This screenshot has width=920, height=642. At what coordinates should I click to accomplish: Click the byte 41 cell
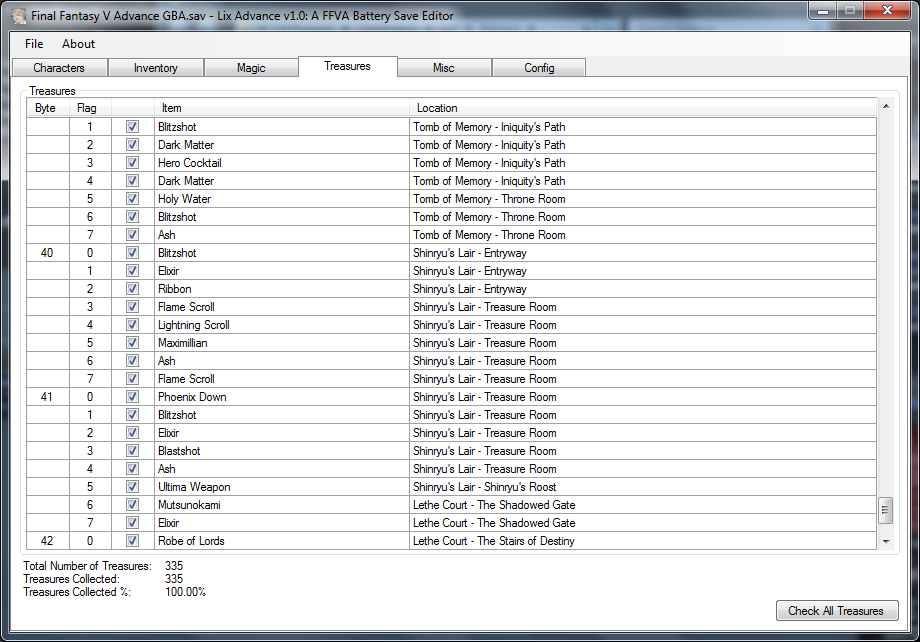pos(47,397)
